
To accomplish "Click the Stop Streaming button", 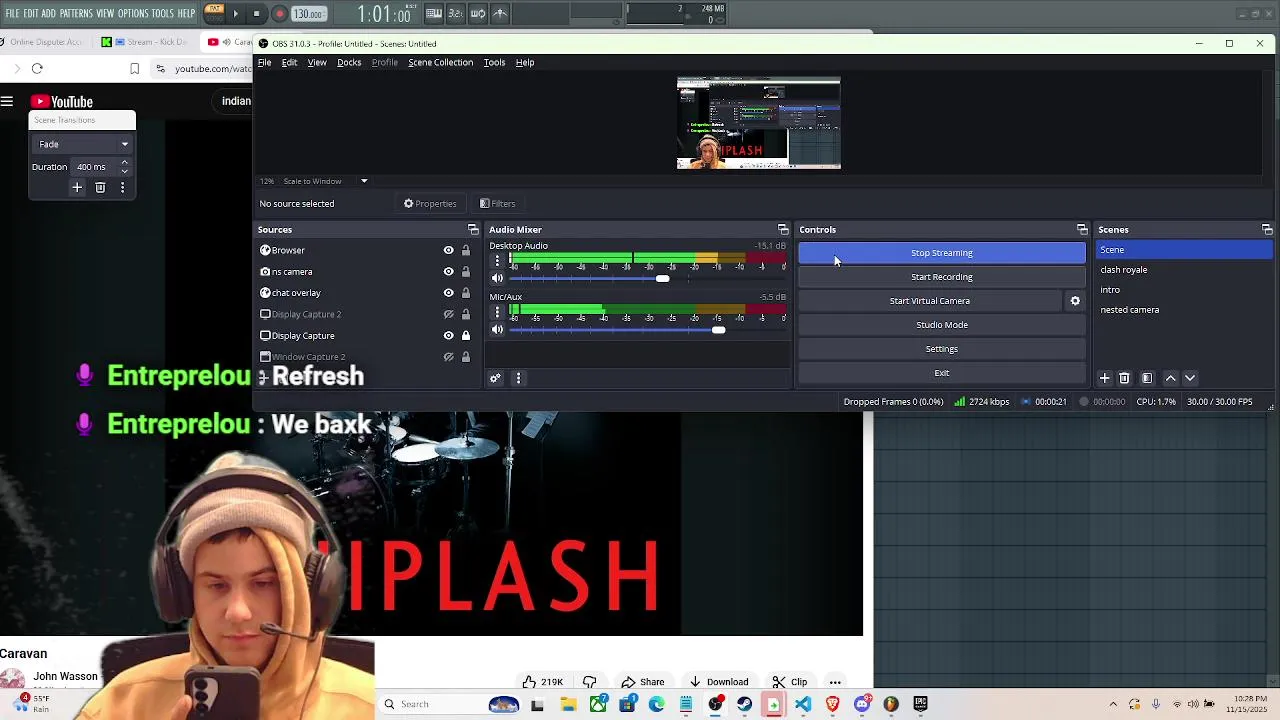I will tap(941, 253).
